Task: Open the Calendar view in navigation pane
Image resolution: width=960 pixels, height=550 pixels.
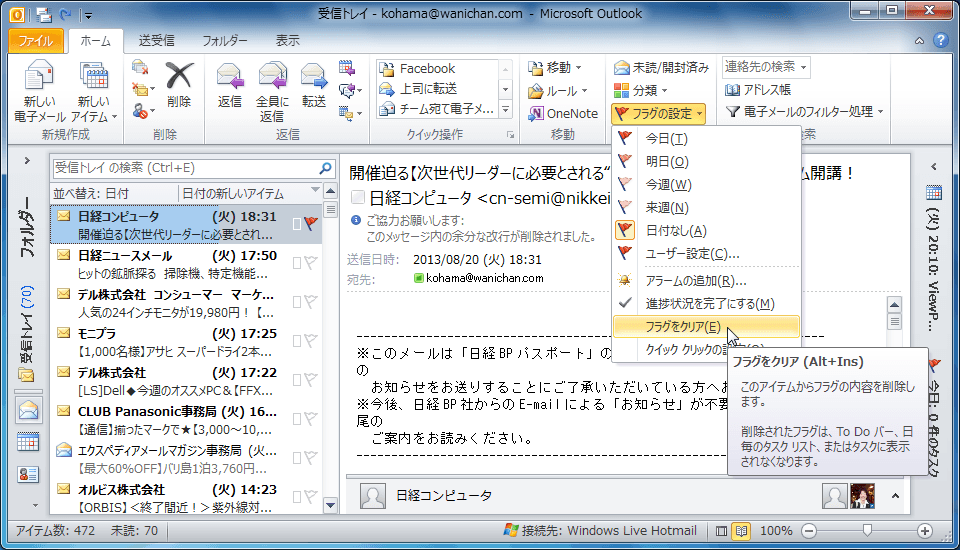Action: click(x=28, y=442)
